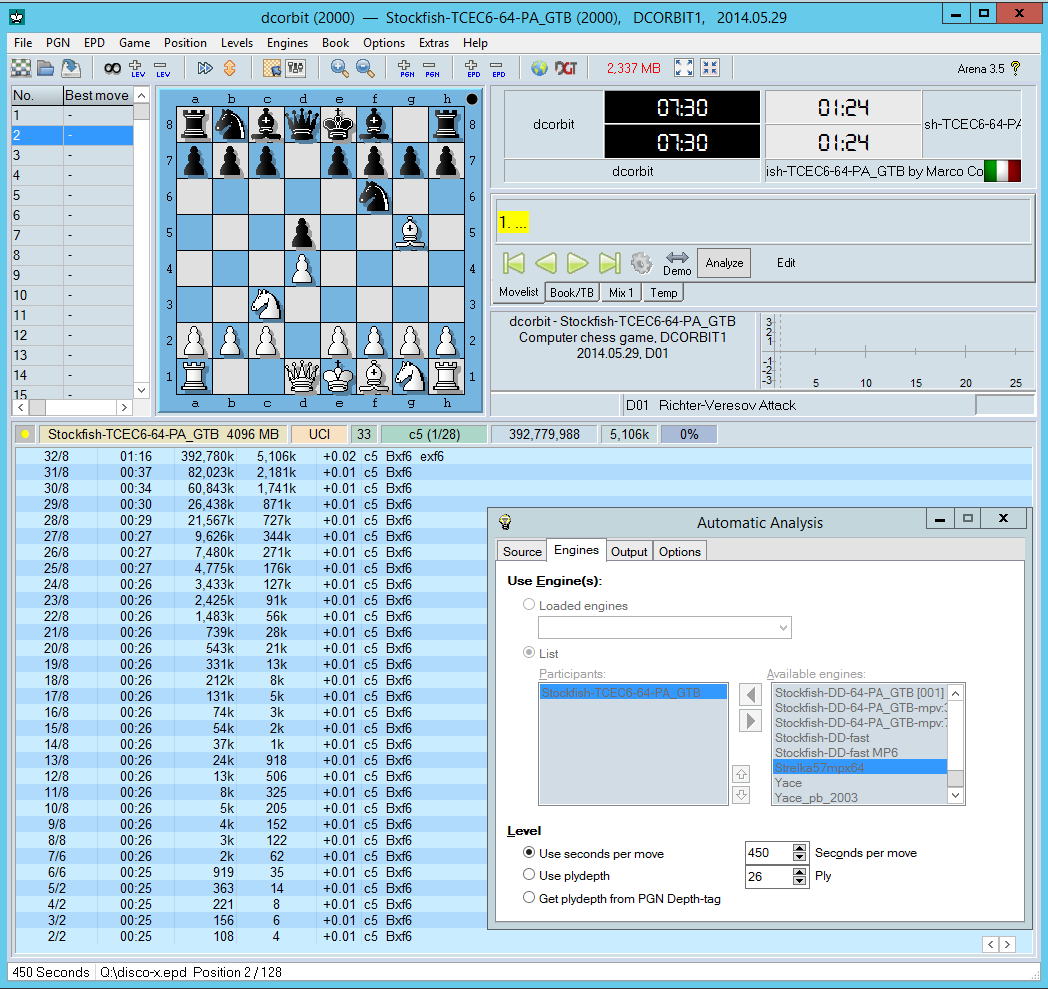Open the Movelist tab

click(519, 292)
